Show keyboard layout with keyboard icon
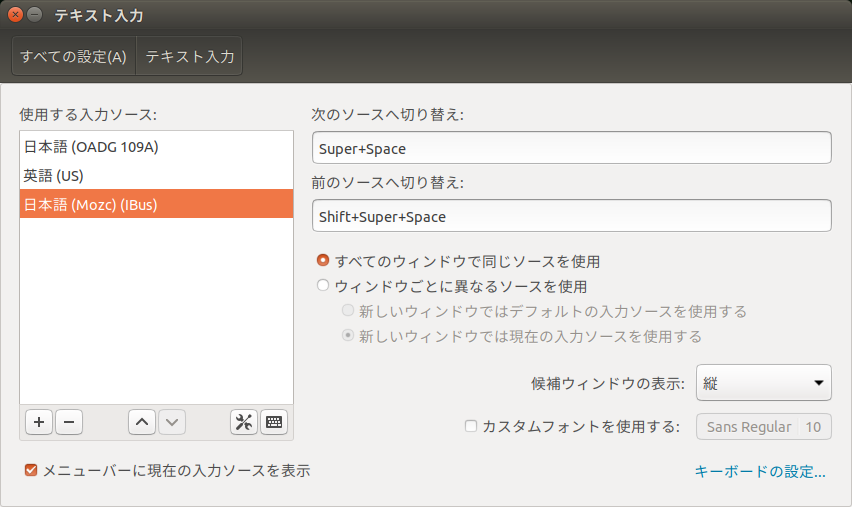The image size is (852, 507). [x=274, y=422]
